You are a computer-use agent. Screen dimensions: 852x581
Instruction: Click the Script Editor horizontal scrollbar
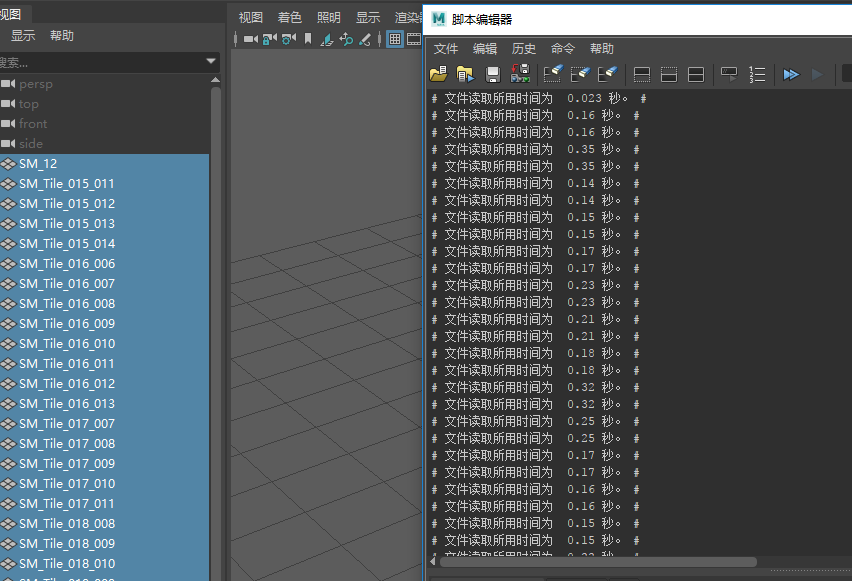point(598,562)
